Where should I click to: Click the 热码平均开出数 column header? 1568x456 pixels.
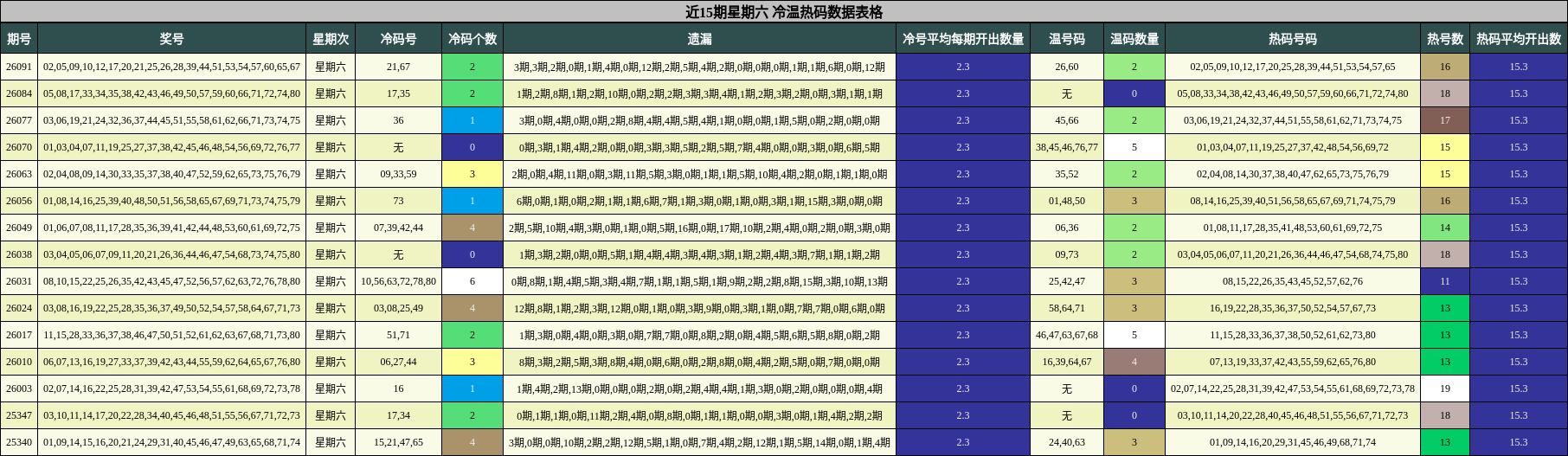pos(1519,39)
